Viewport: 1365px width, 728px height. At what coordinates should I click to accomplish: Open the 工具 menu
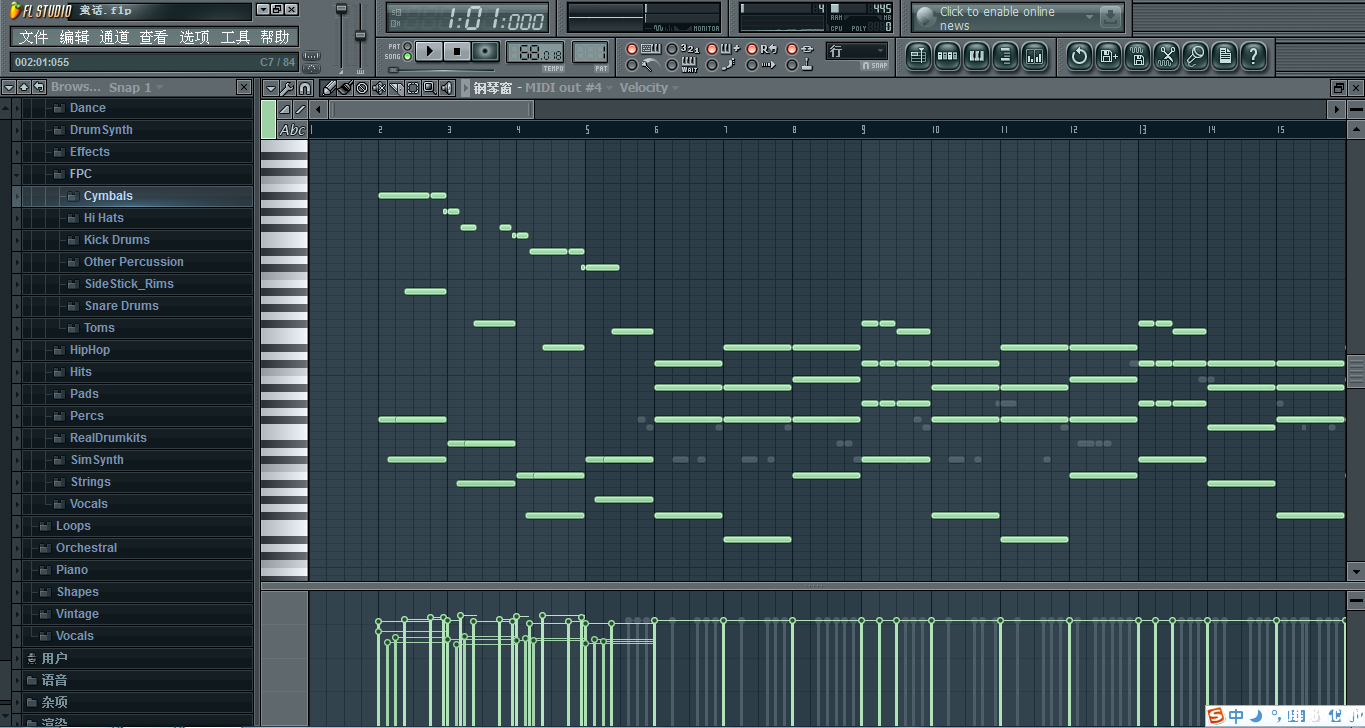click(x=235, y=37)
